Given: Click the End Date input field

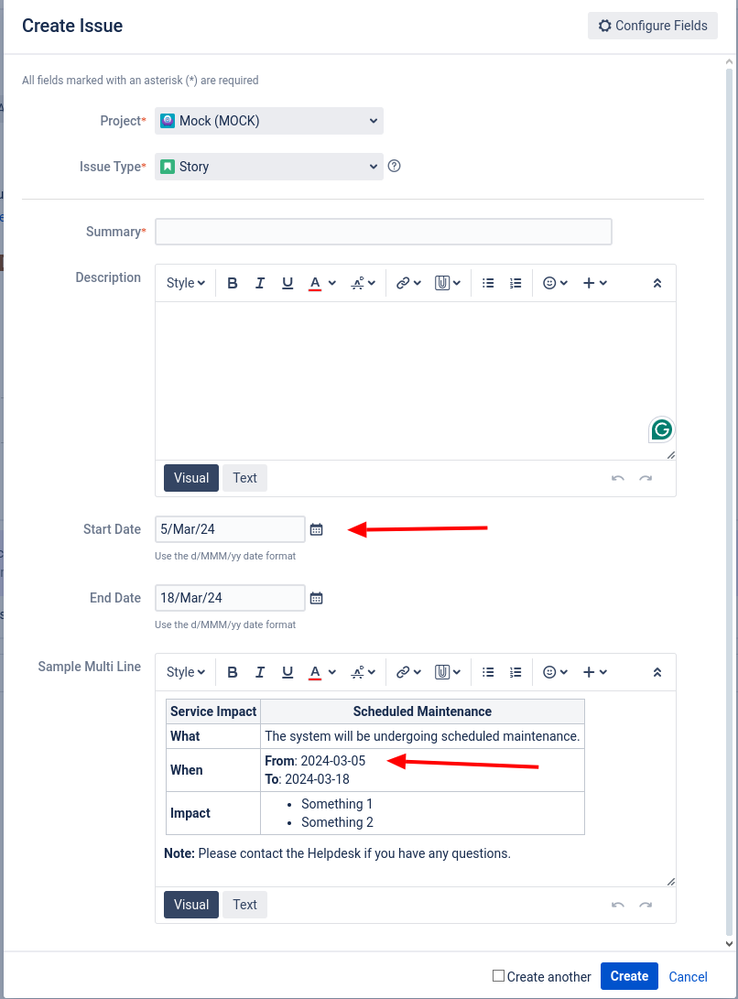Looking at the screenshot, I should (230, 598).
